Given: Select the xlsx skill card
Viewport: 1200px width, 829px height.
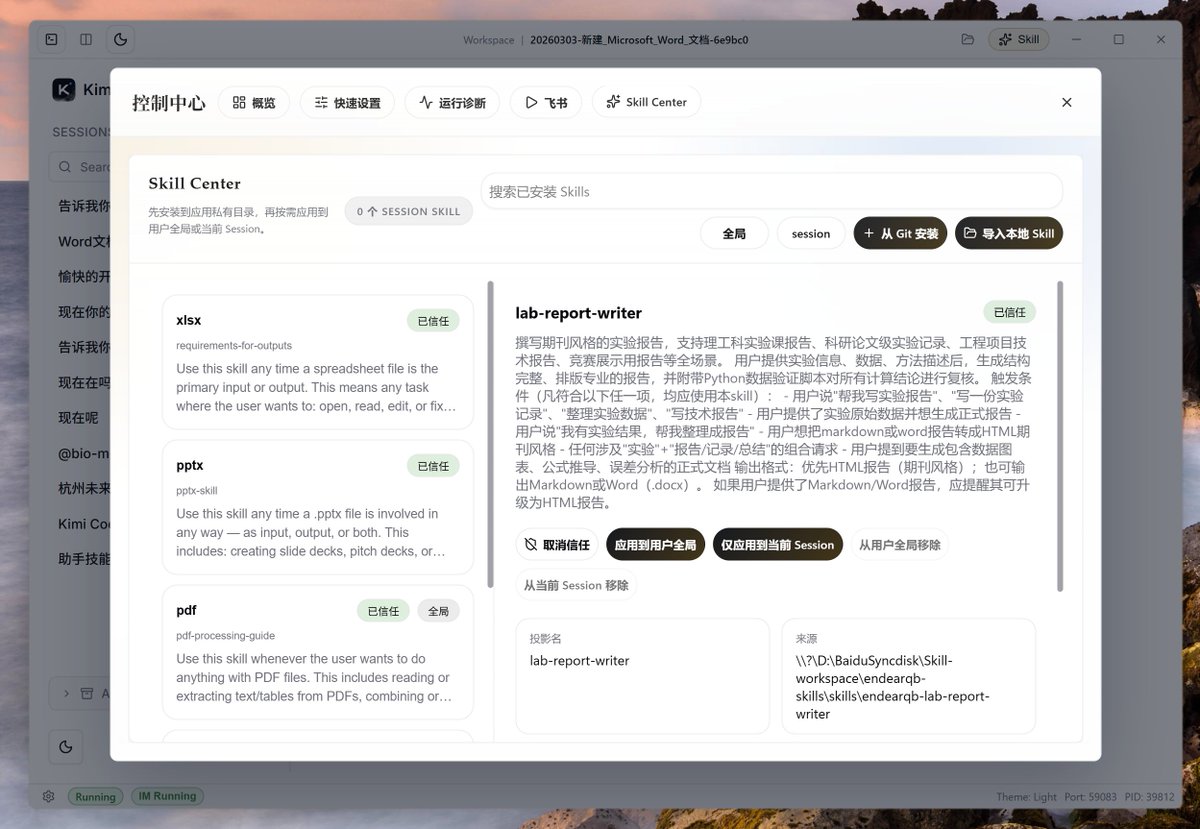Looking at the screenshot, I should 317,362.
